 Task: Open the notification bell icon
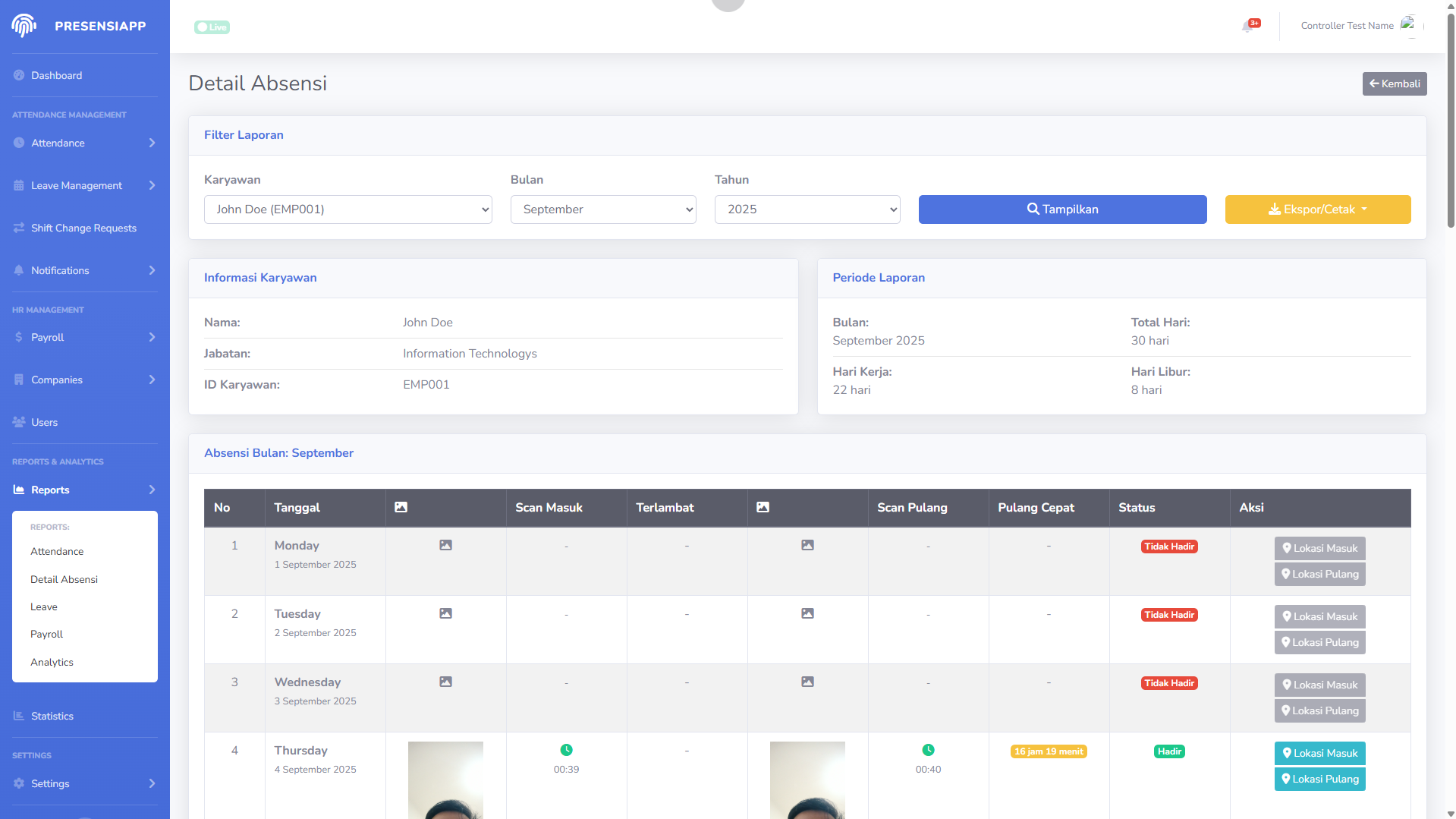click(1248, 27)
